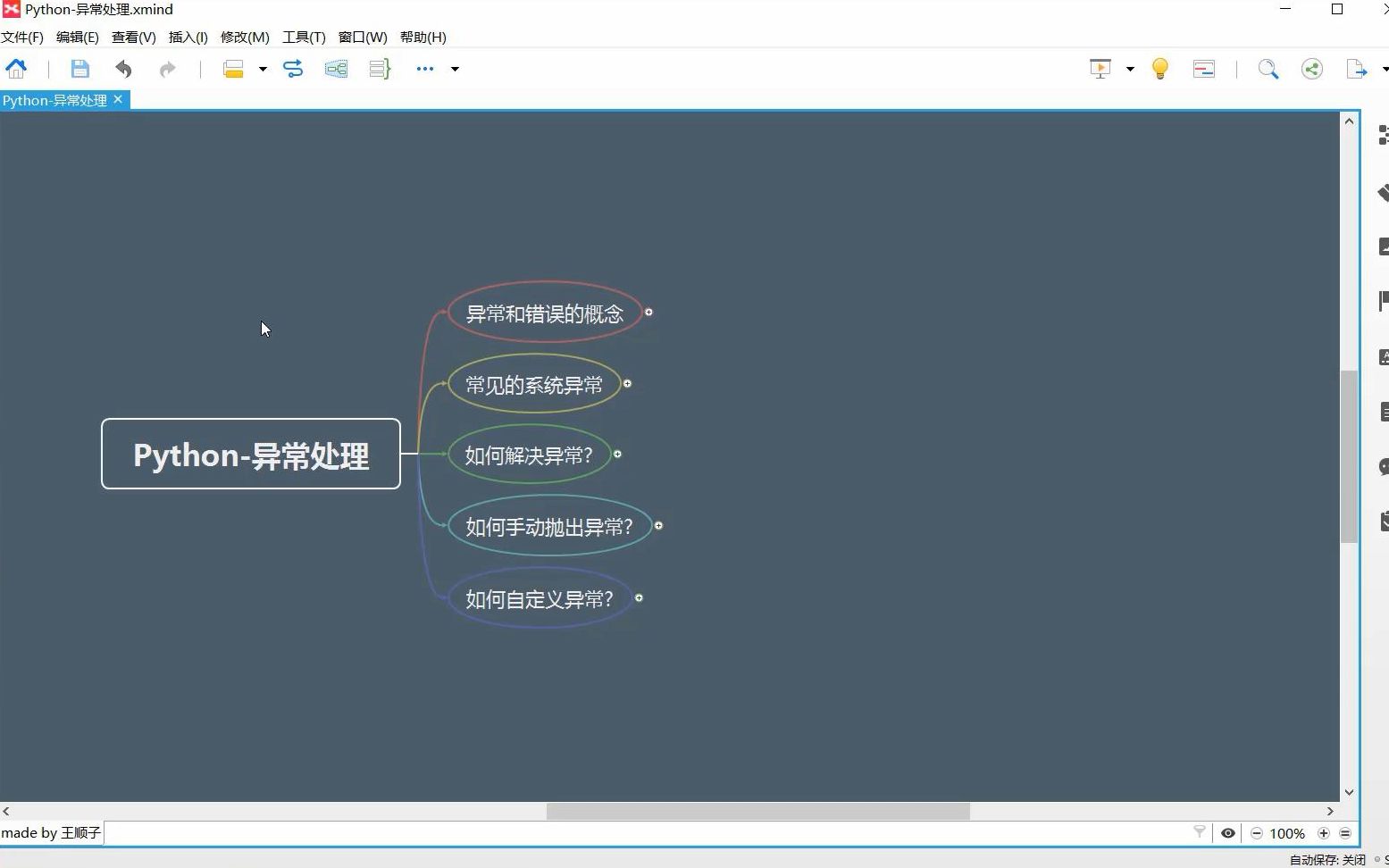Click the 100% zoom level value
This screenshot has height=868, width=1389.
[x=1287, y=833]
